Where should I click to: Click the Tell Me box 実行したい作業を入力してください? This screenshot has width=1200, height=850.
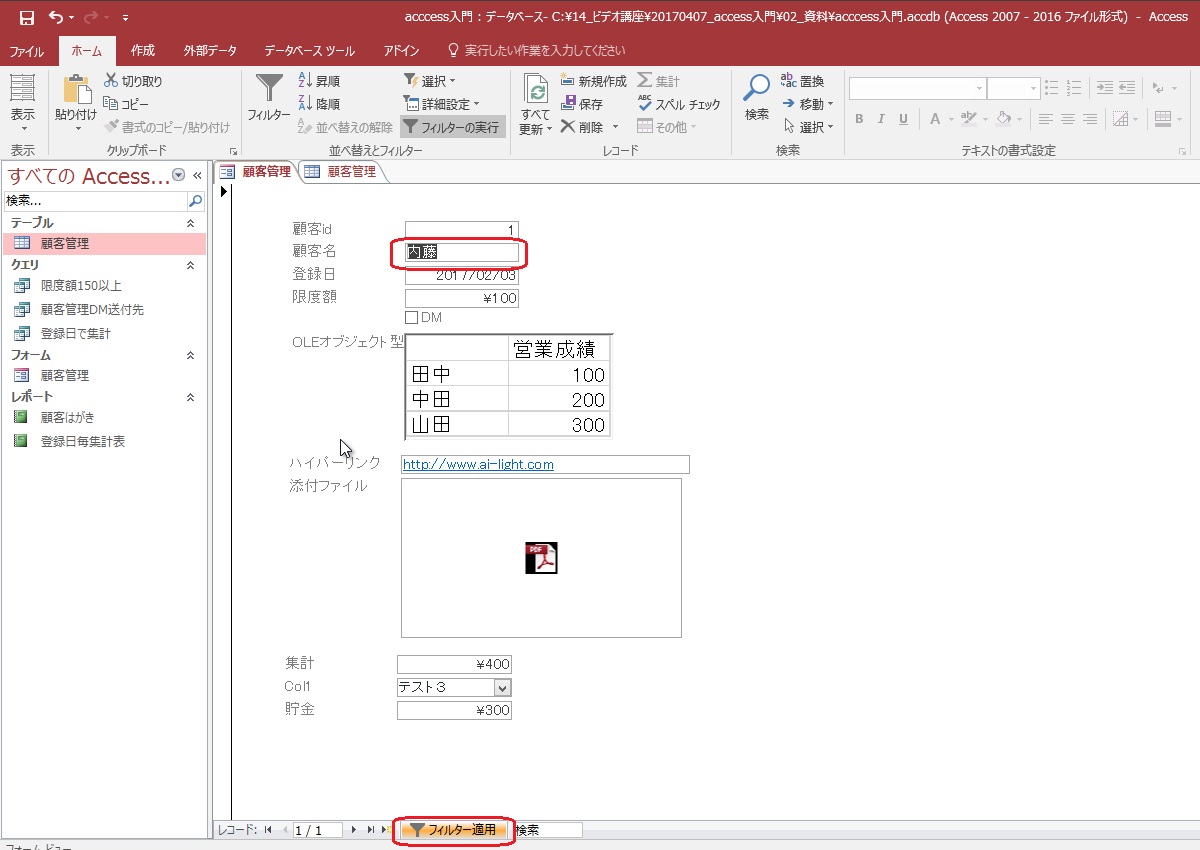click(536, 50)
